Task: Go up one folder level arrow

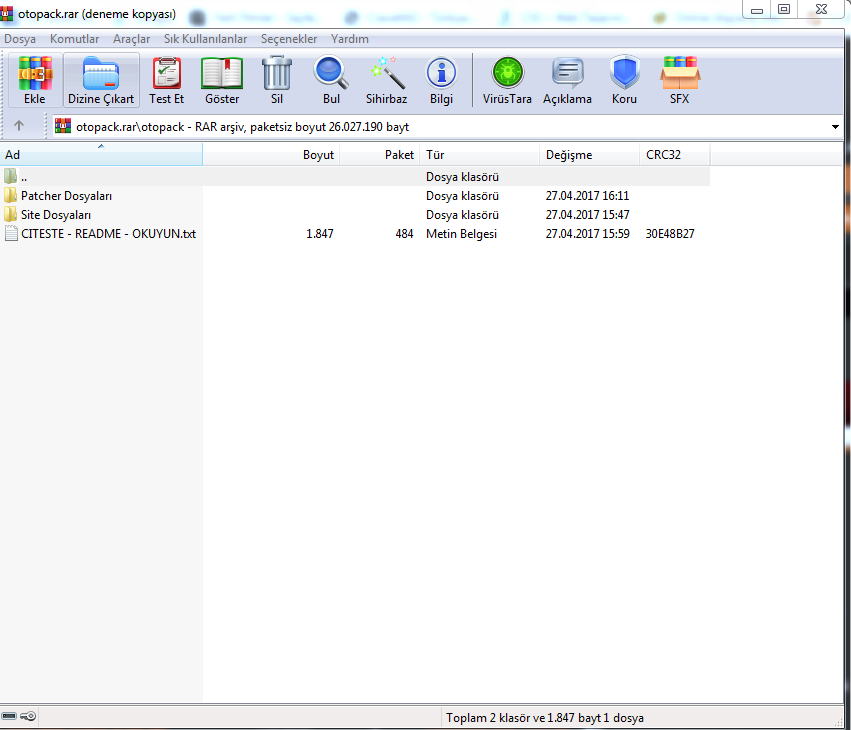Action: tap(19, 126)
